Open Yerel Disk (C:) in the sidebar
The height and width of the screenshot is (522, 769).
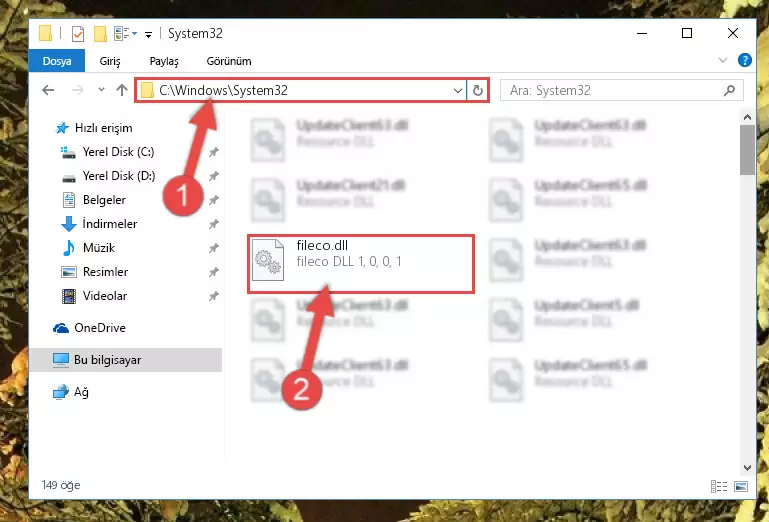pyautogui.click(x=118, y=152)
